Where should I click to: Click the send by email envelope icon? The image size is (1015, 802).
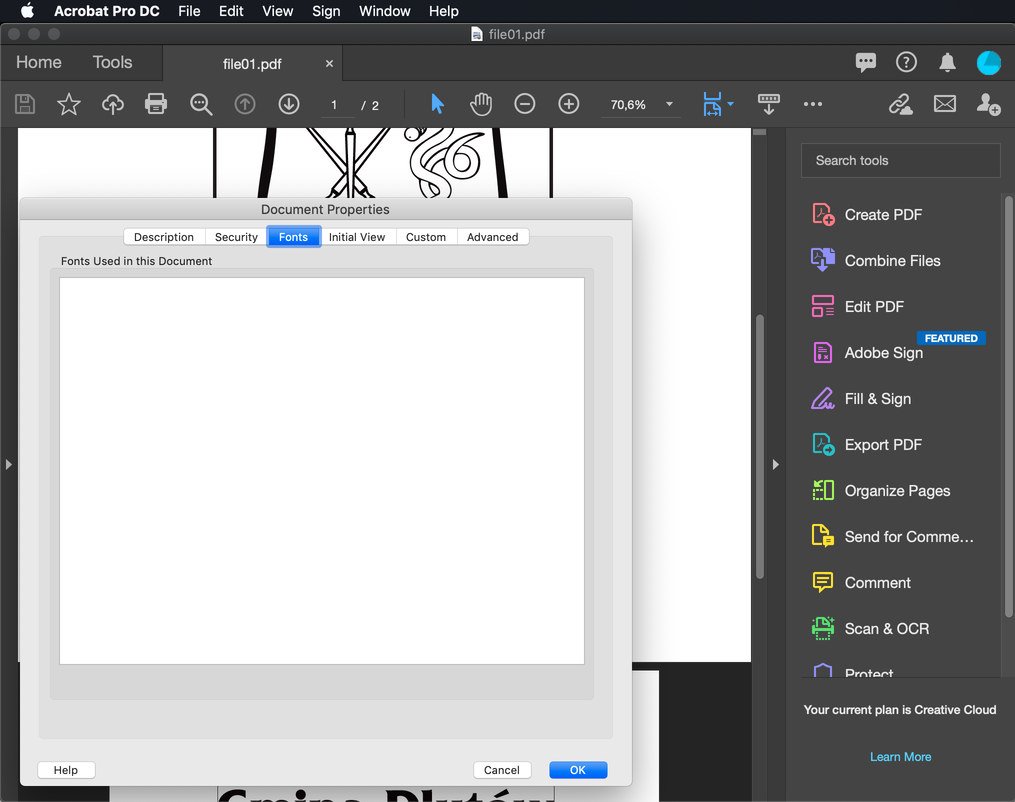pyautogui.click(x=944, y=104)
